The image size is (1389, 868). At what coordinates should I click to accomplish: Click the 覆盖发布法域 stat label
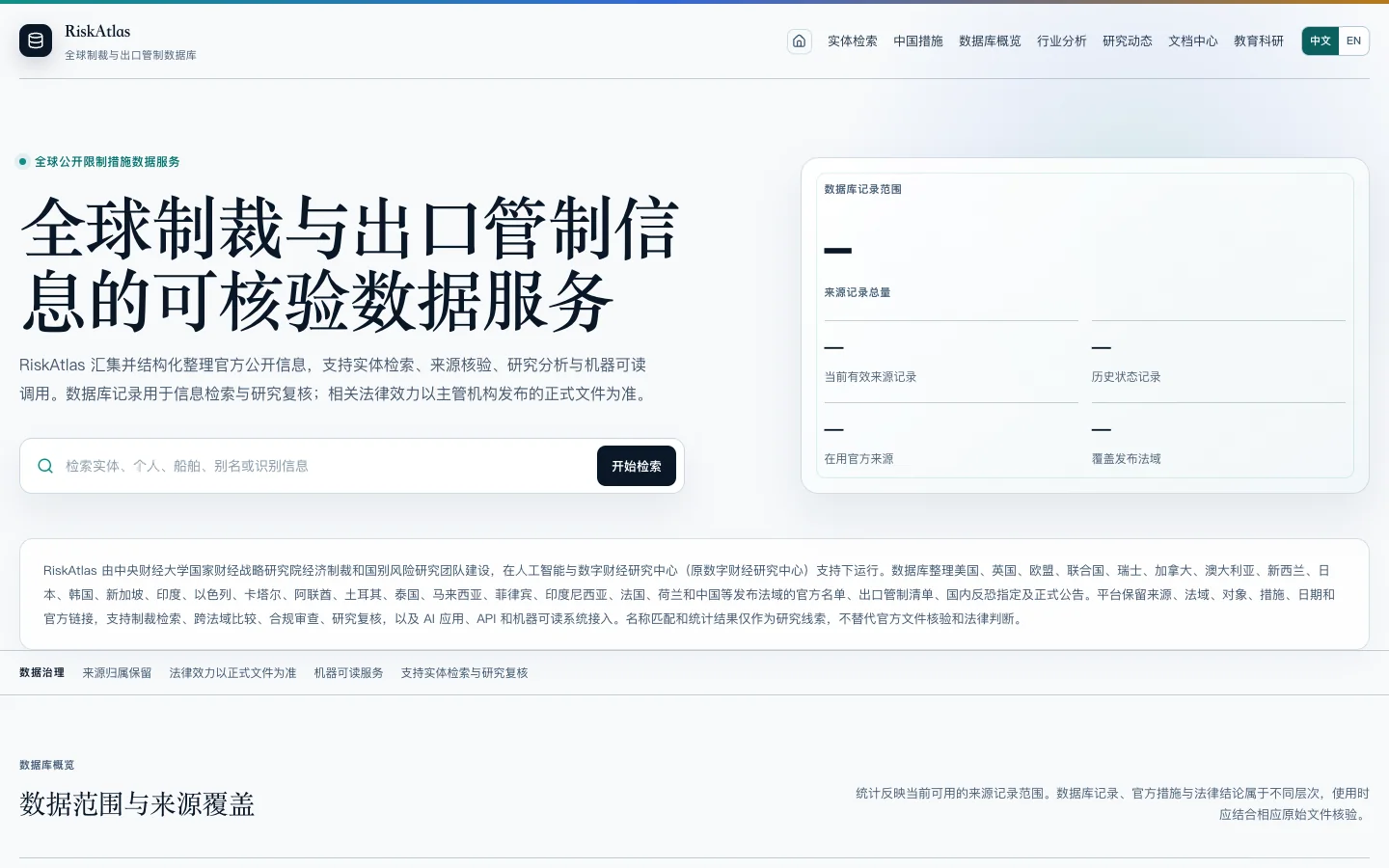(1126, 459)
